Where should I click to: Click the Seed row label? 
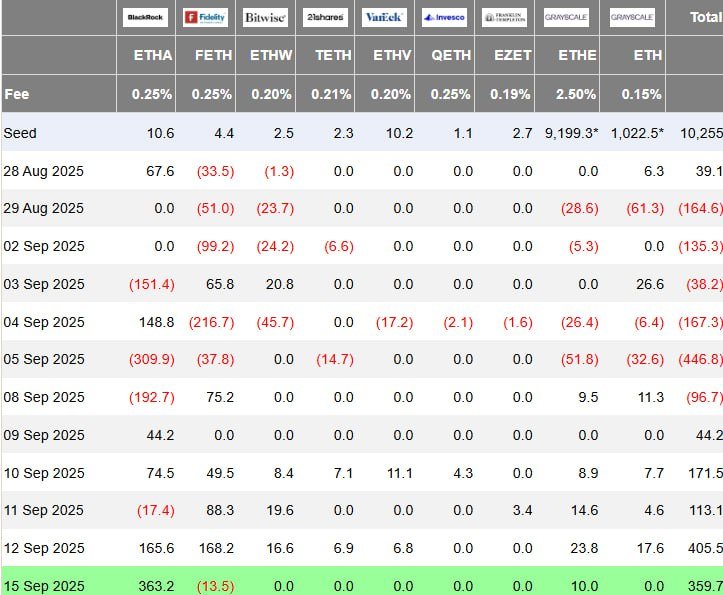click(20, 133)
